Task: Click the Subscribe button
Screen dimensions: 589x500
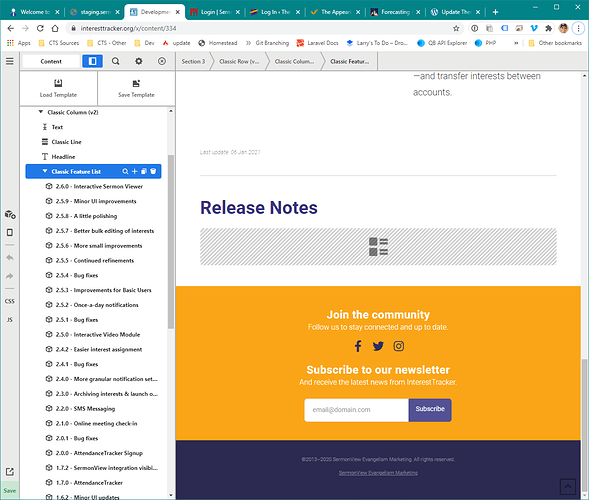Action: pos(430,409)
